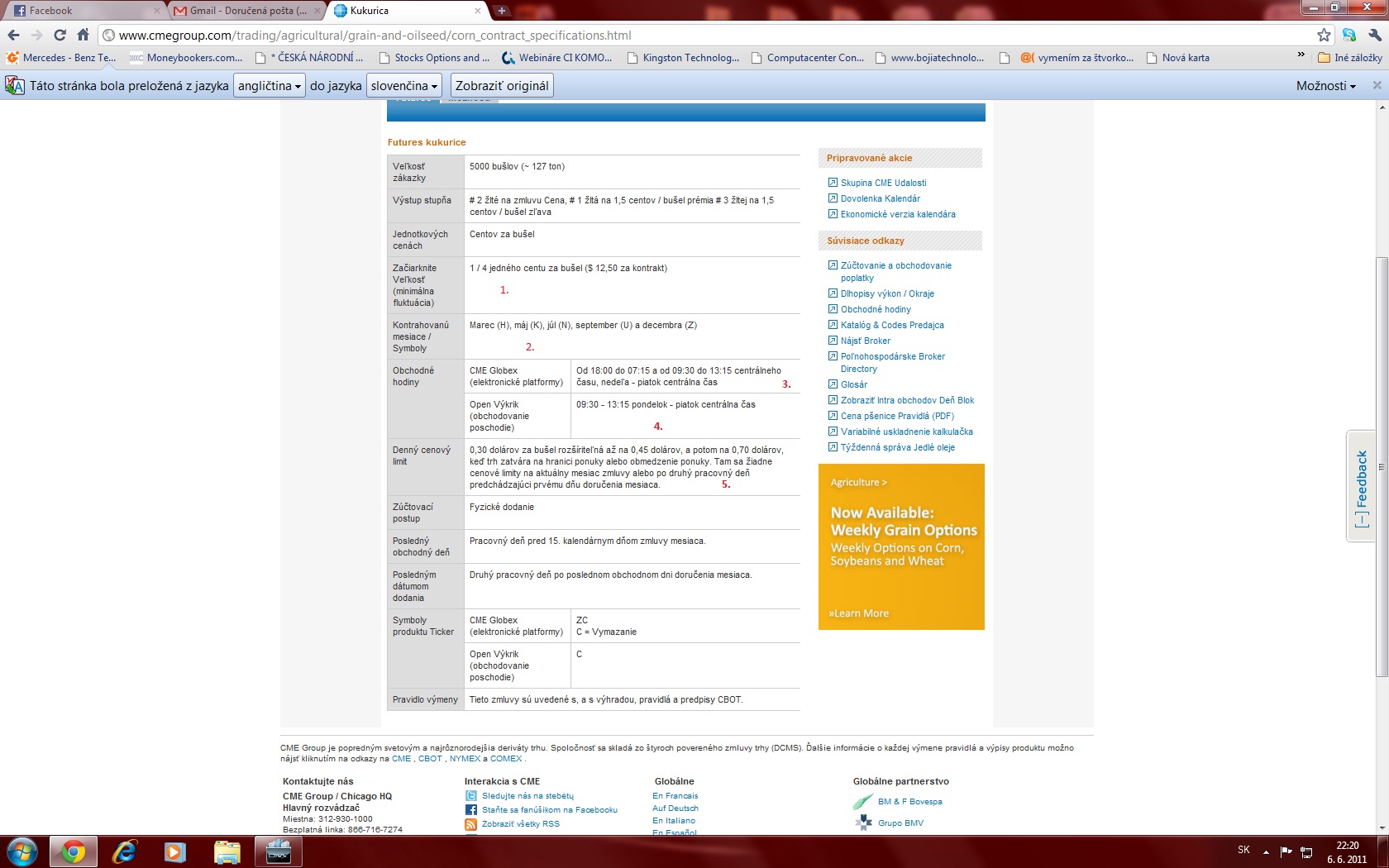Screen dimensions: 1389x868
Task: Click the Action Center flag icon
Action: (1286, 852)
